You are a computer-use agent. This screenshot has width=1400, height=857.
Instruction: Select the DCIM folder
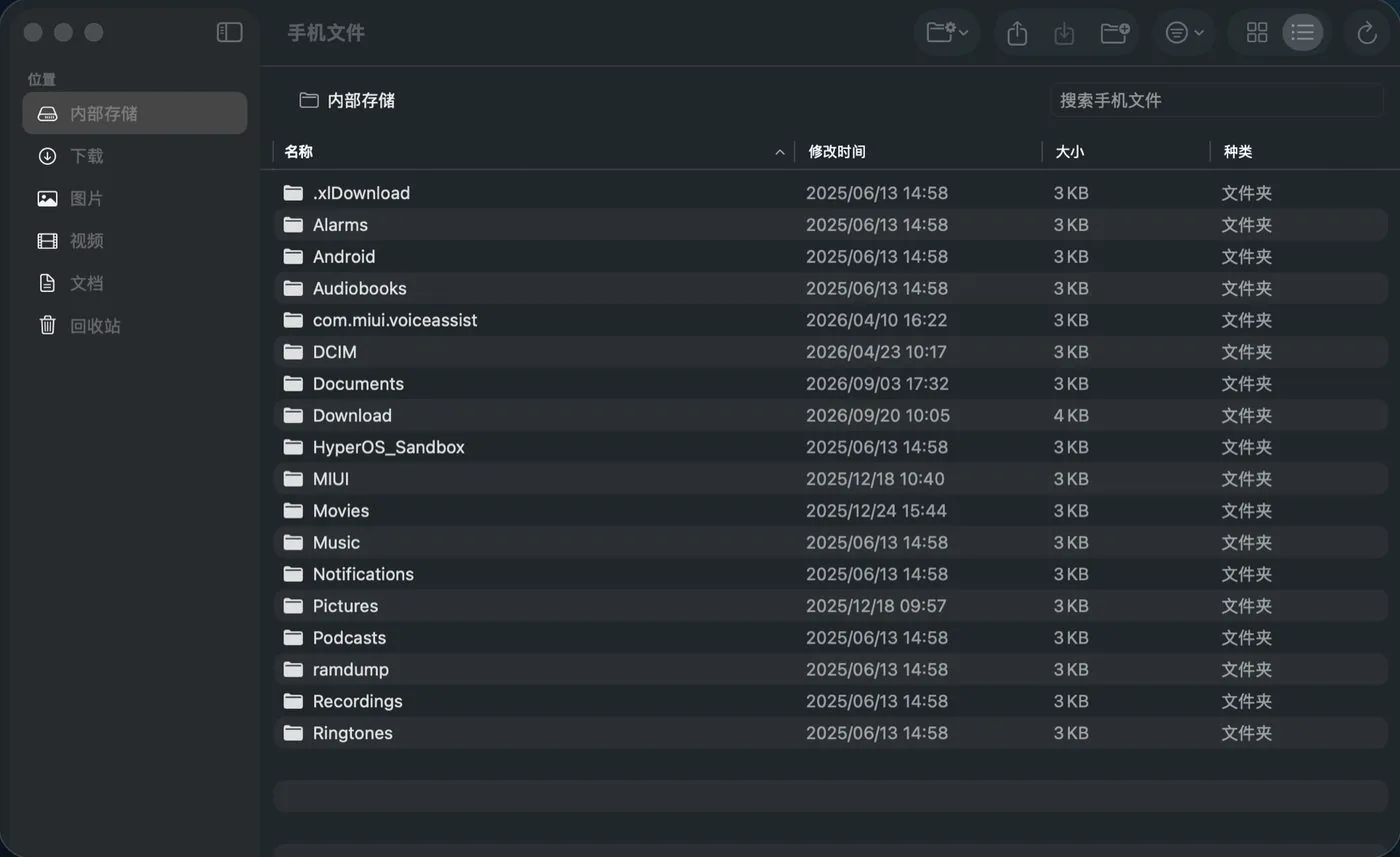click(x=830, y=352)
